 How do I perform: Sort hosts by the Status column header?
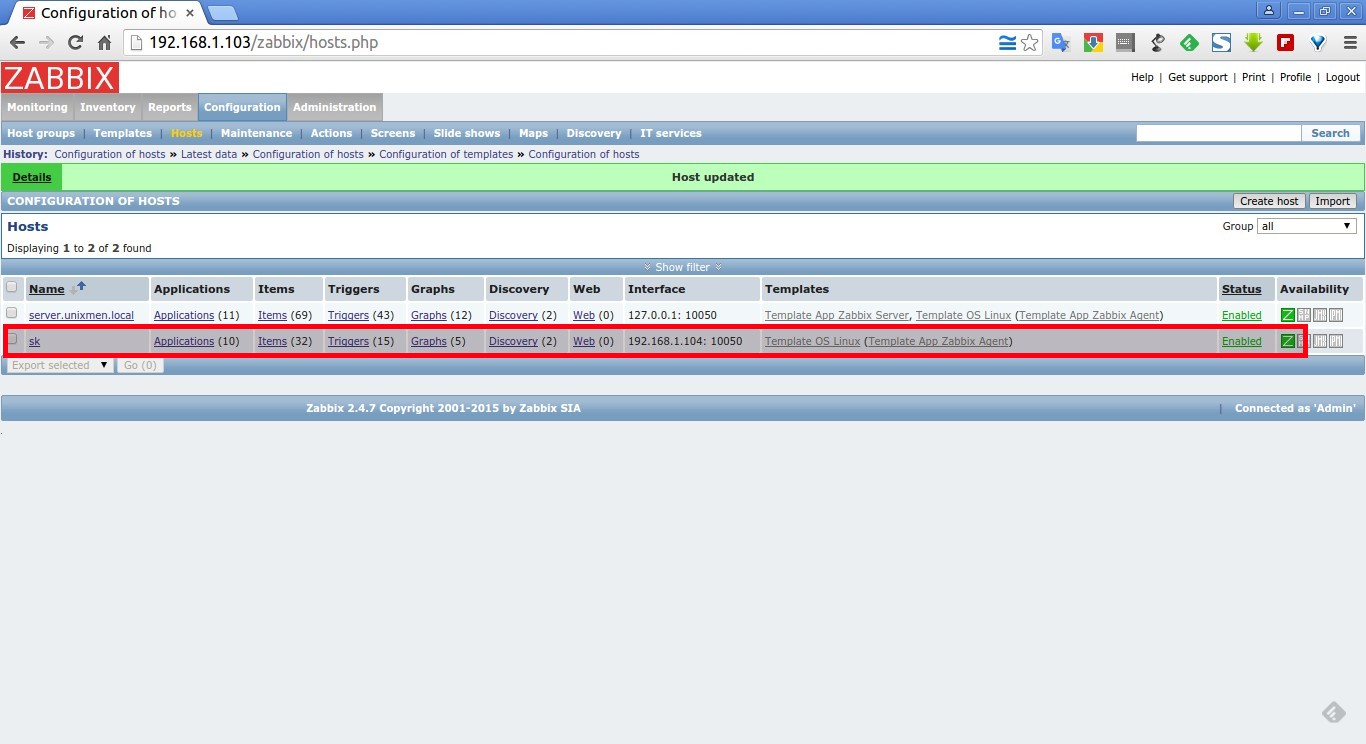(1241, 289)
